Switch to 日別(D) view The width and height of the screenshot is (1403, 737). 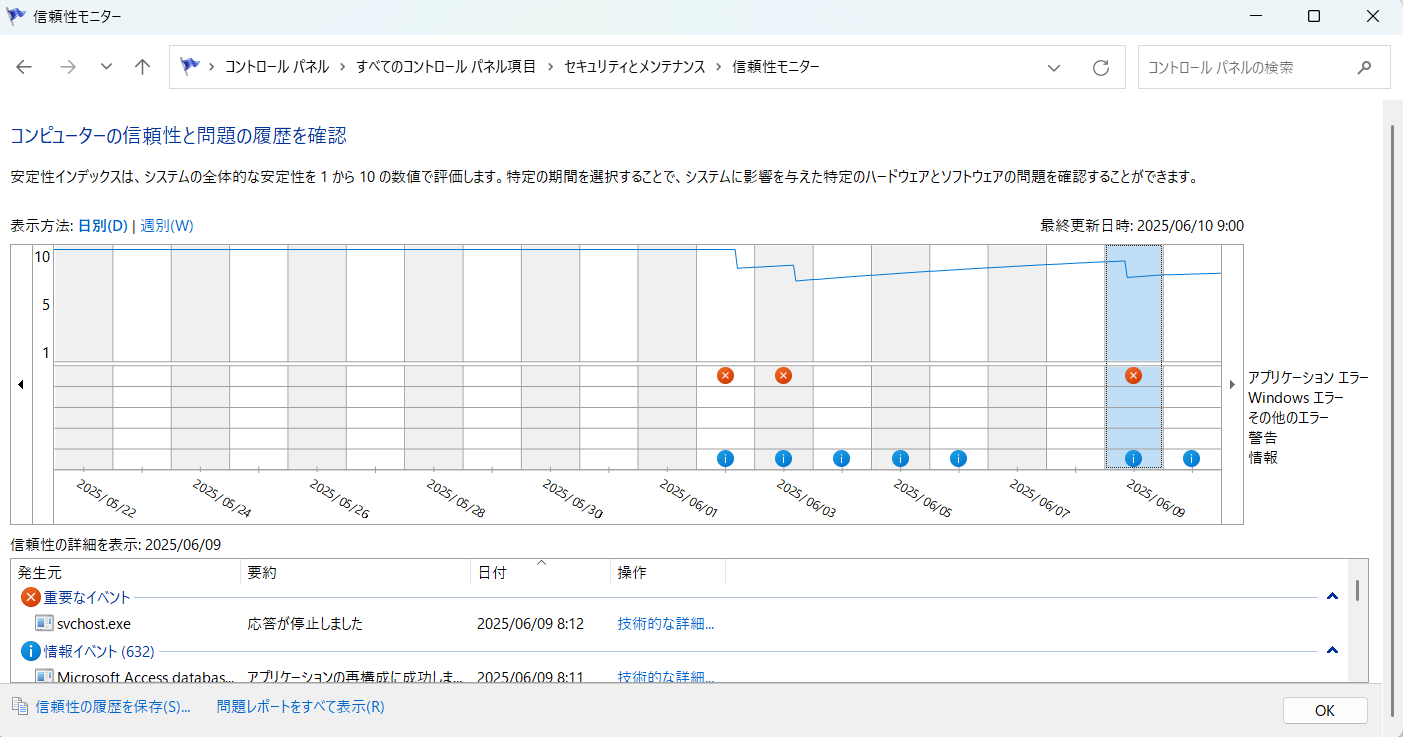coord(103,226)
